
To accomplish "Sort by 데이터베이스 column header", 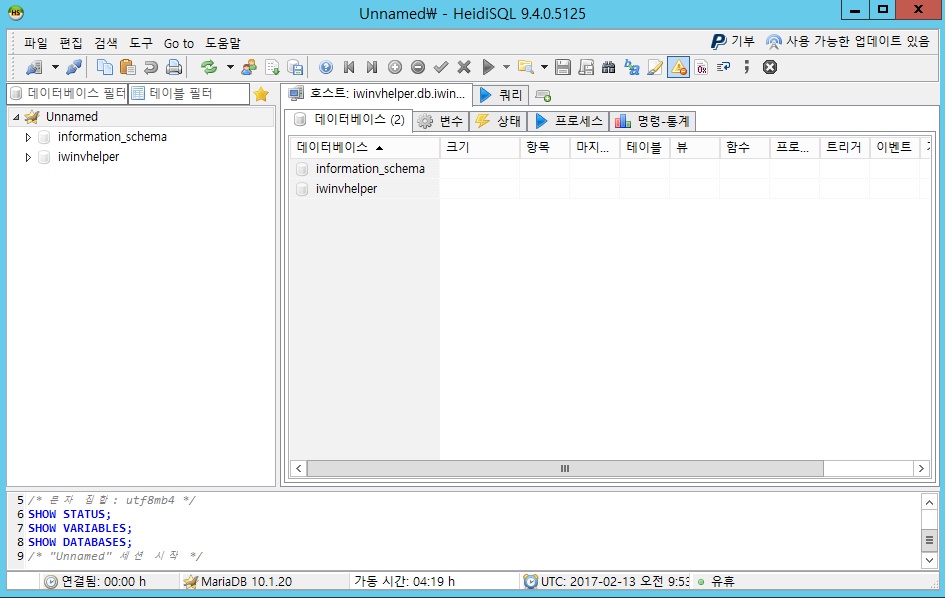I will (x=365, y=147).
